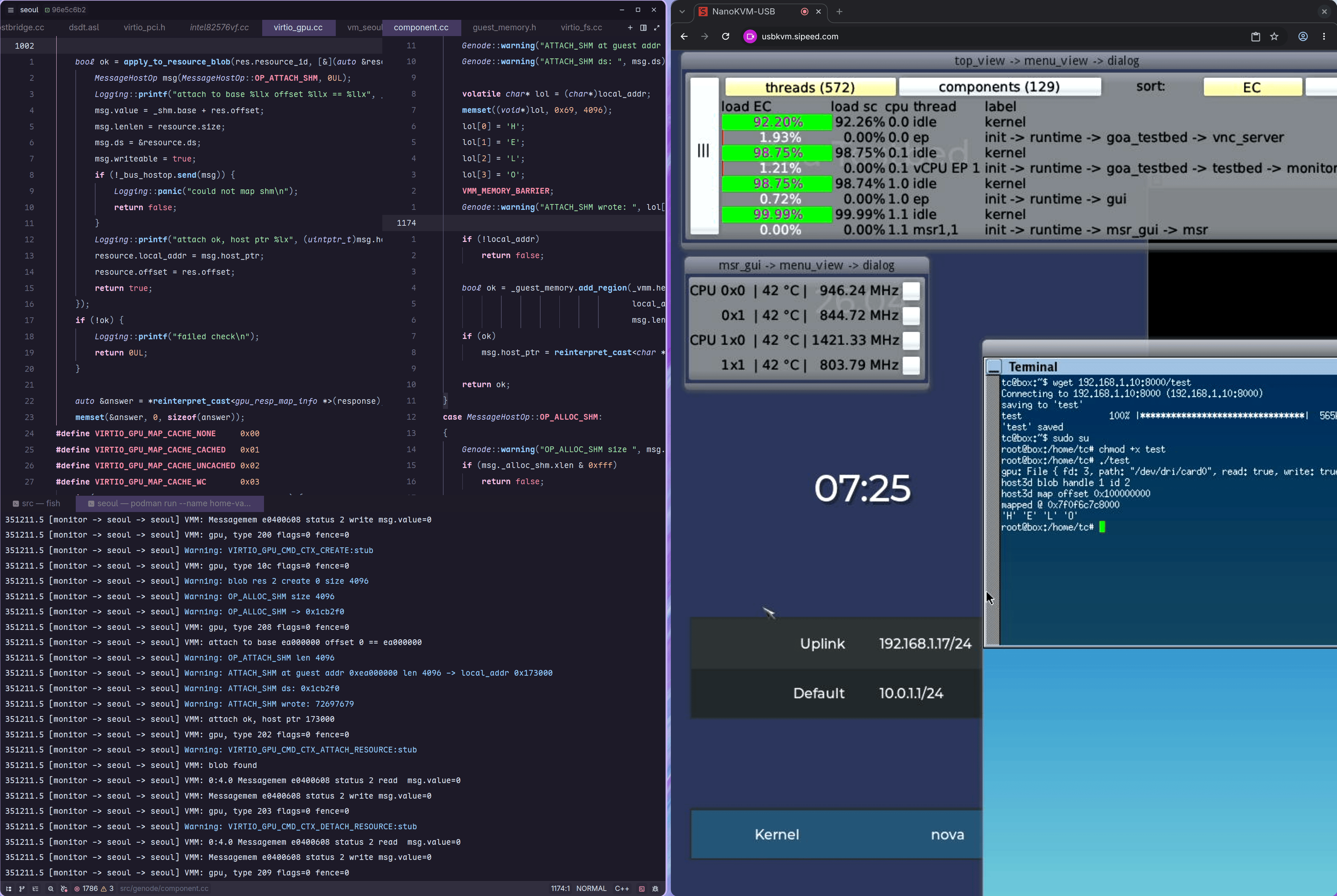Reload the usbkvm.sipeed.com page
The width and height of the screenshot is (1337, 896).
725,36
